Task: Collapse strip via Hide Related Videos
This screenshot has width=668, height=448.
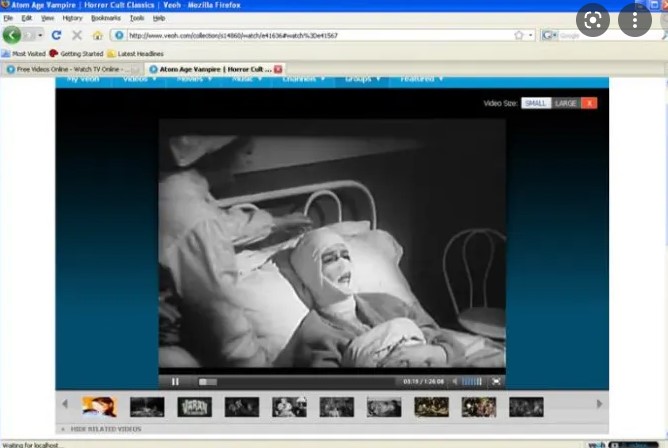Action: point(106,429)
